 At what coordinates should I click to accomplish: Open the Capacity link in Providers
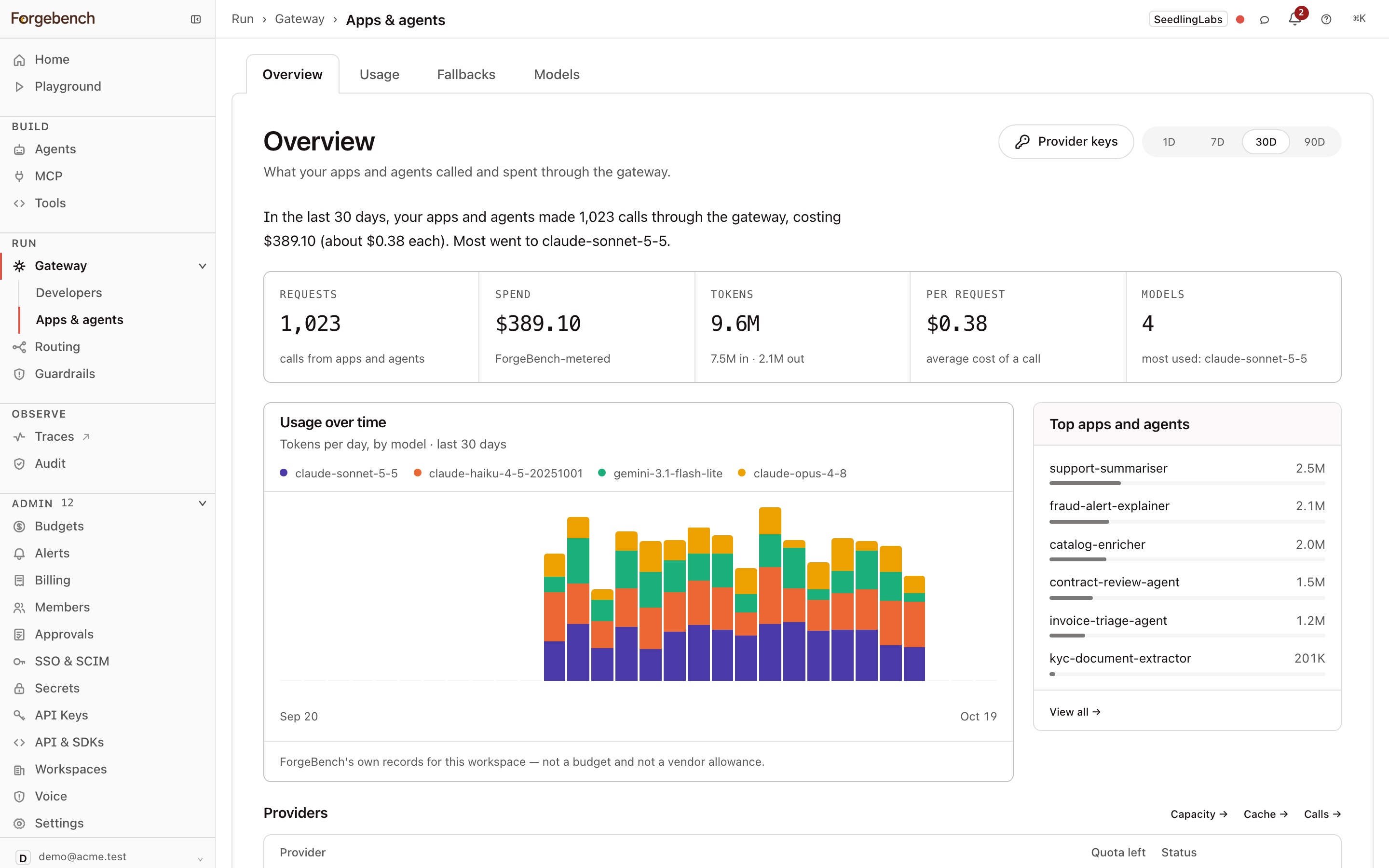pyautogui.click(x=1198, y=814)
